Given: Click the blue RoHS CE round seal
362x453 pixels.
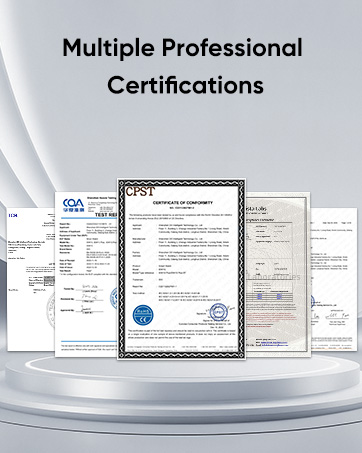Looking at the screenshot, I should 143,315.
